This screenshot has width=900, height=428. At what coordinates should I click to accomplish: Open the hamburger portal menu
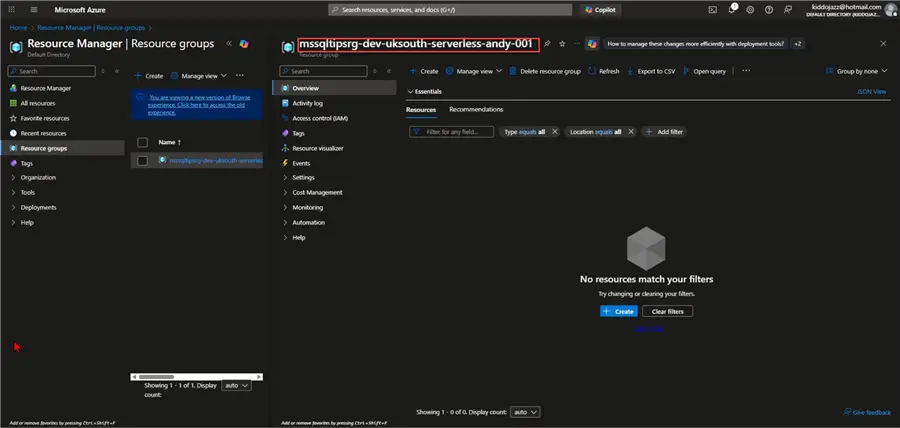coord(34,10)
